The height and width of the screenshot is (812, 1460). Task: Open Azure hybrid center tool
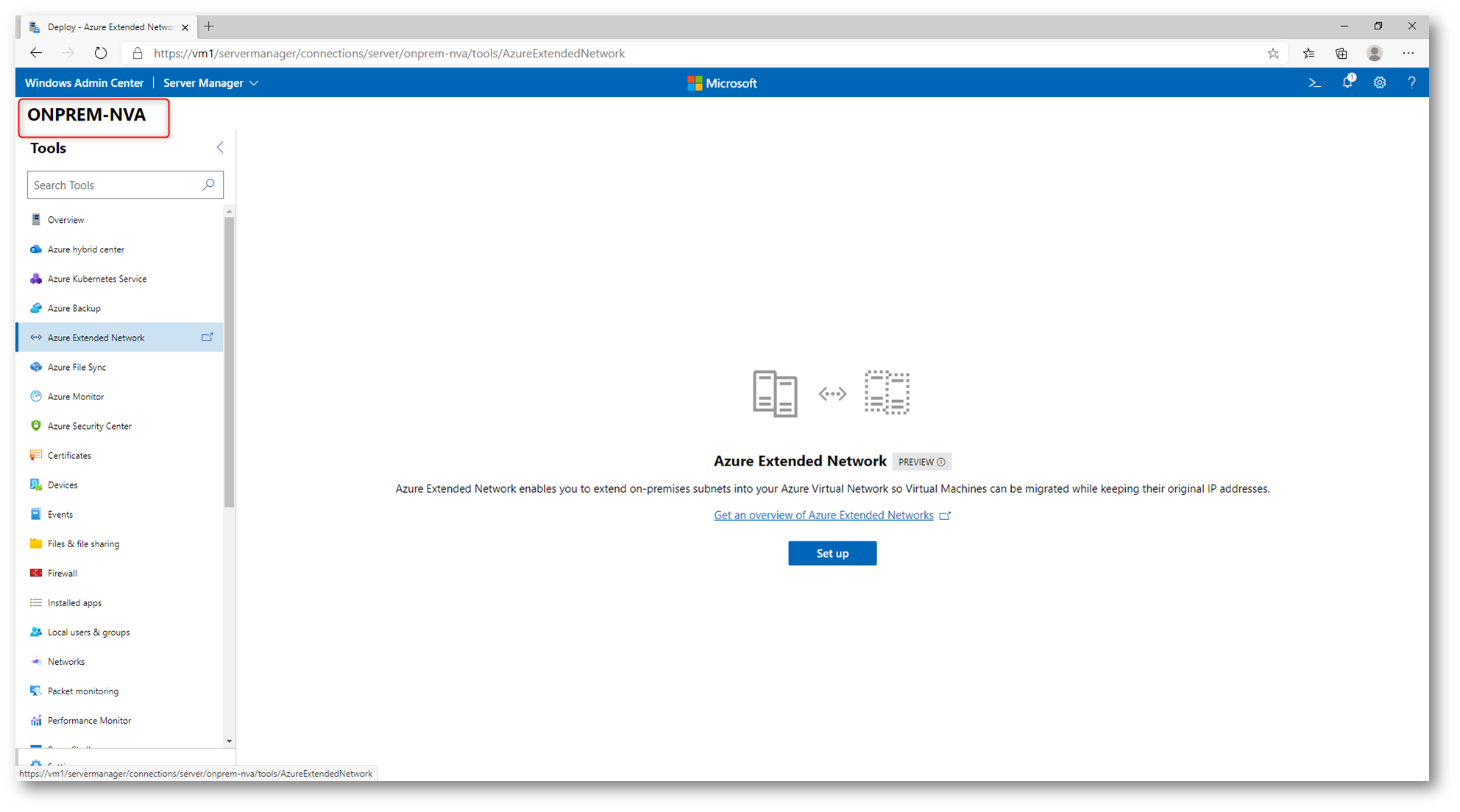click(119, 249)
